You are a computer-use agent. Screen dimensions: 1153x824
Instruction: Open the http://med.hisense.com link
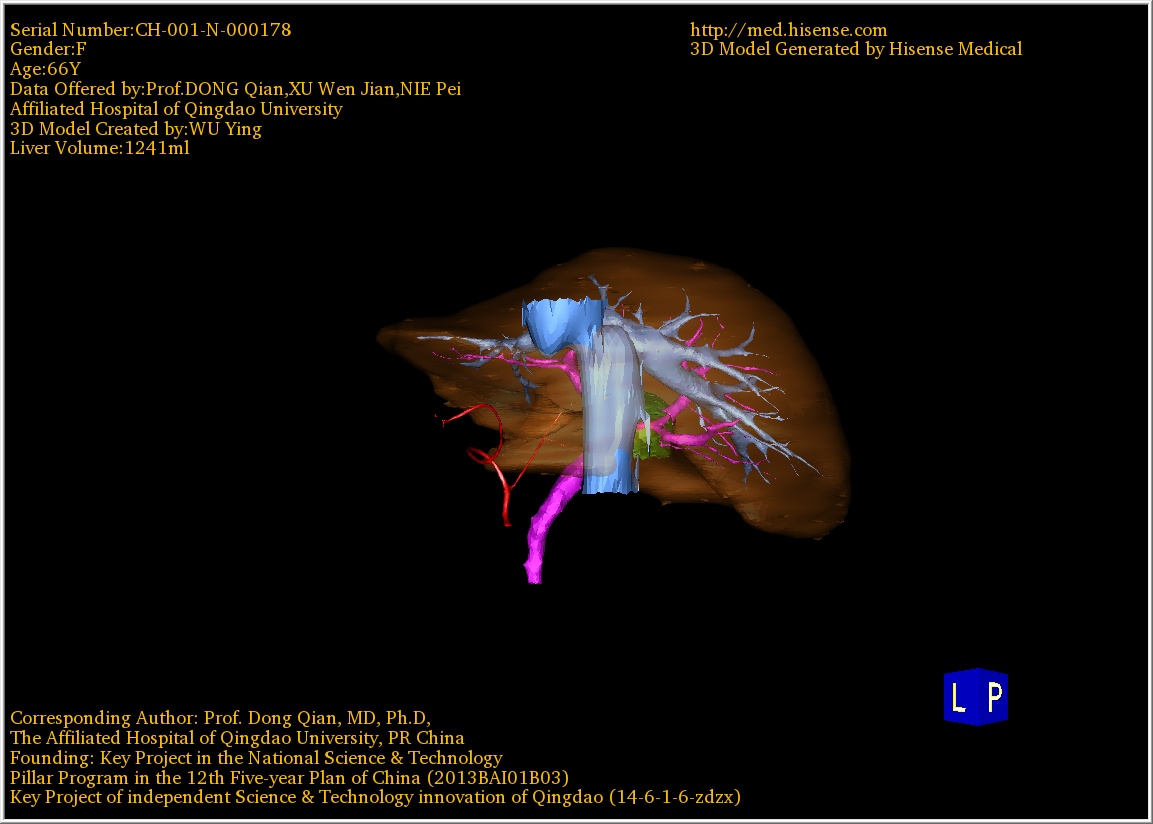[x=788, y=30]
